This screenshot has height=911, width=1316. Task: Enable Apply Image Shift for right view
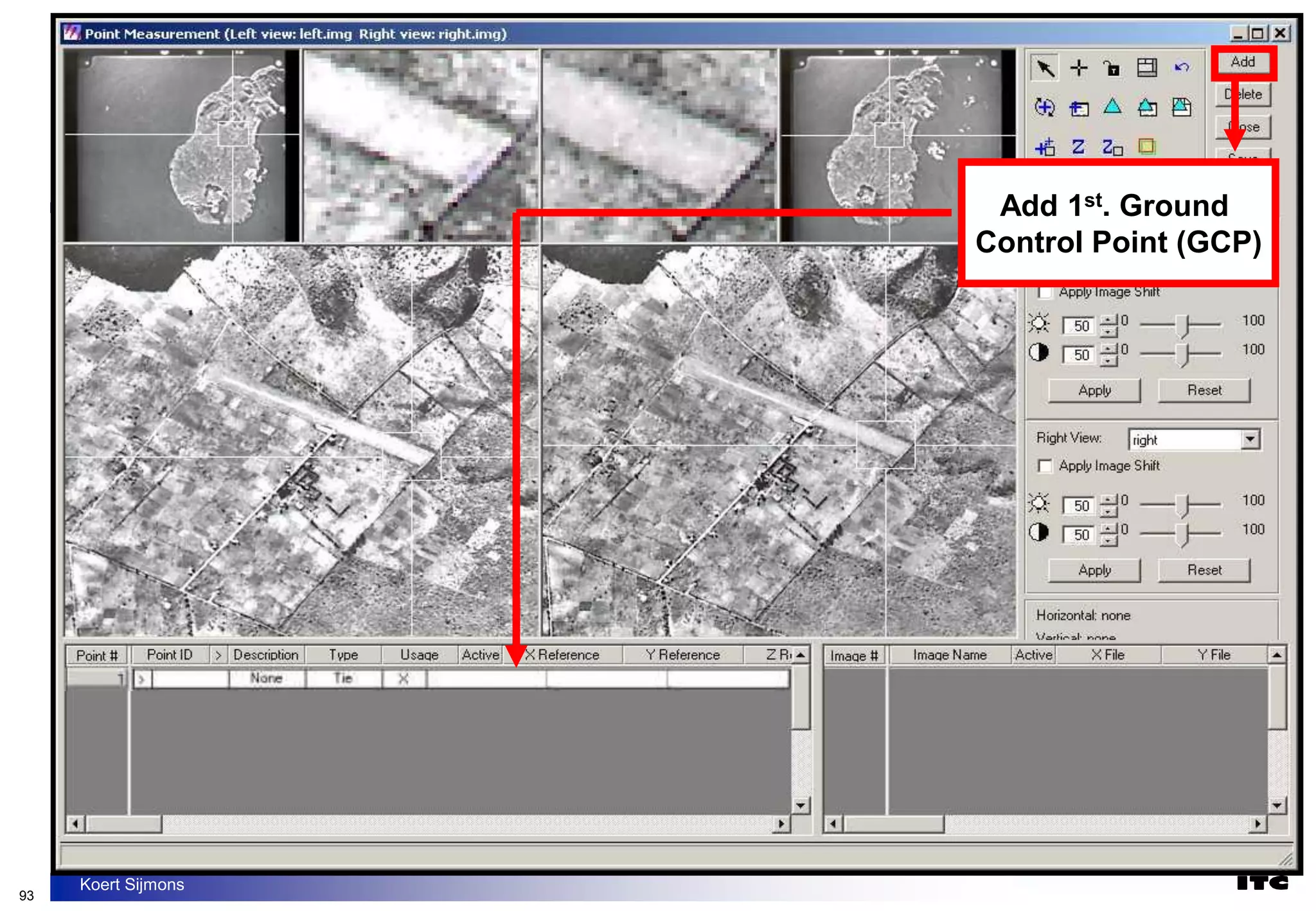1045,466
